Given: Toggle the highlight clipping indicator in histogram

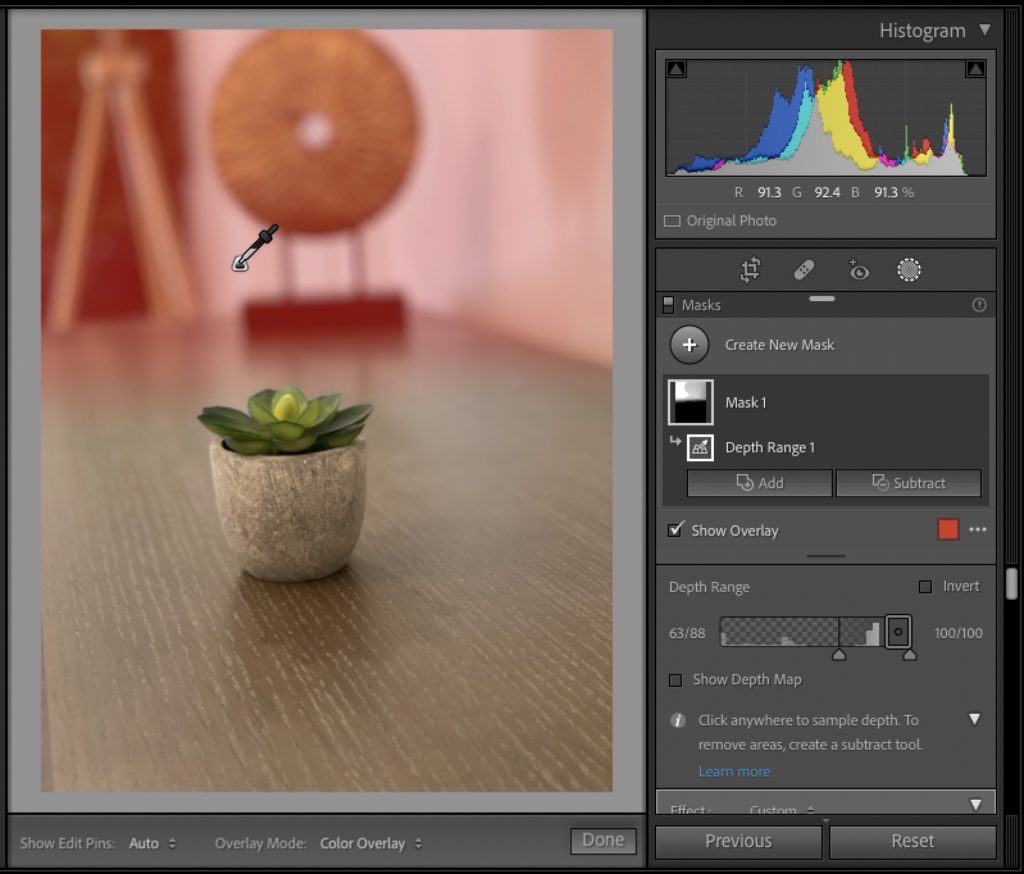Looking at the screenshot, I should click(975, 69).
